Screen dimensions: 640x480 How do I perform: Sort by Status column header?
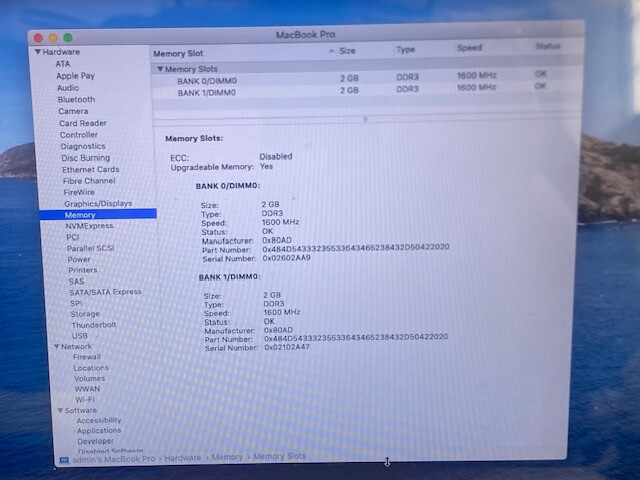click(x=547, y=46)
